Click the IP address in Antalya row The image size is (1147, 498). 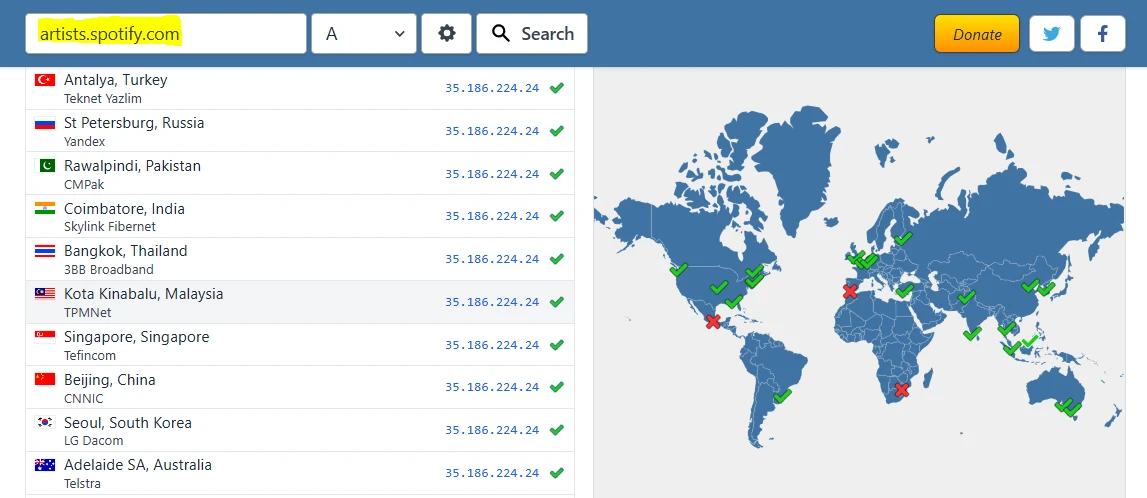(x=492, y=88)
